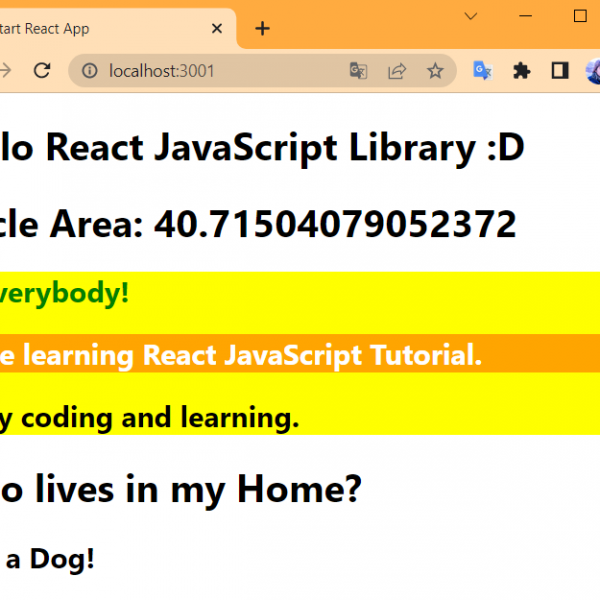Go back using the back arrow
600x600 pixels.
[5, 71]
